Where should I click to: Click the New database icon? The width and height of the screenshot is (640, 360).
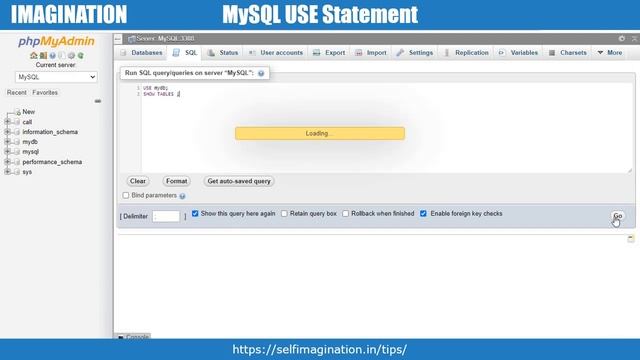pos(18,112)
